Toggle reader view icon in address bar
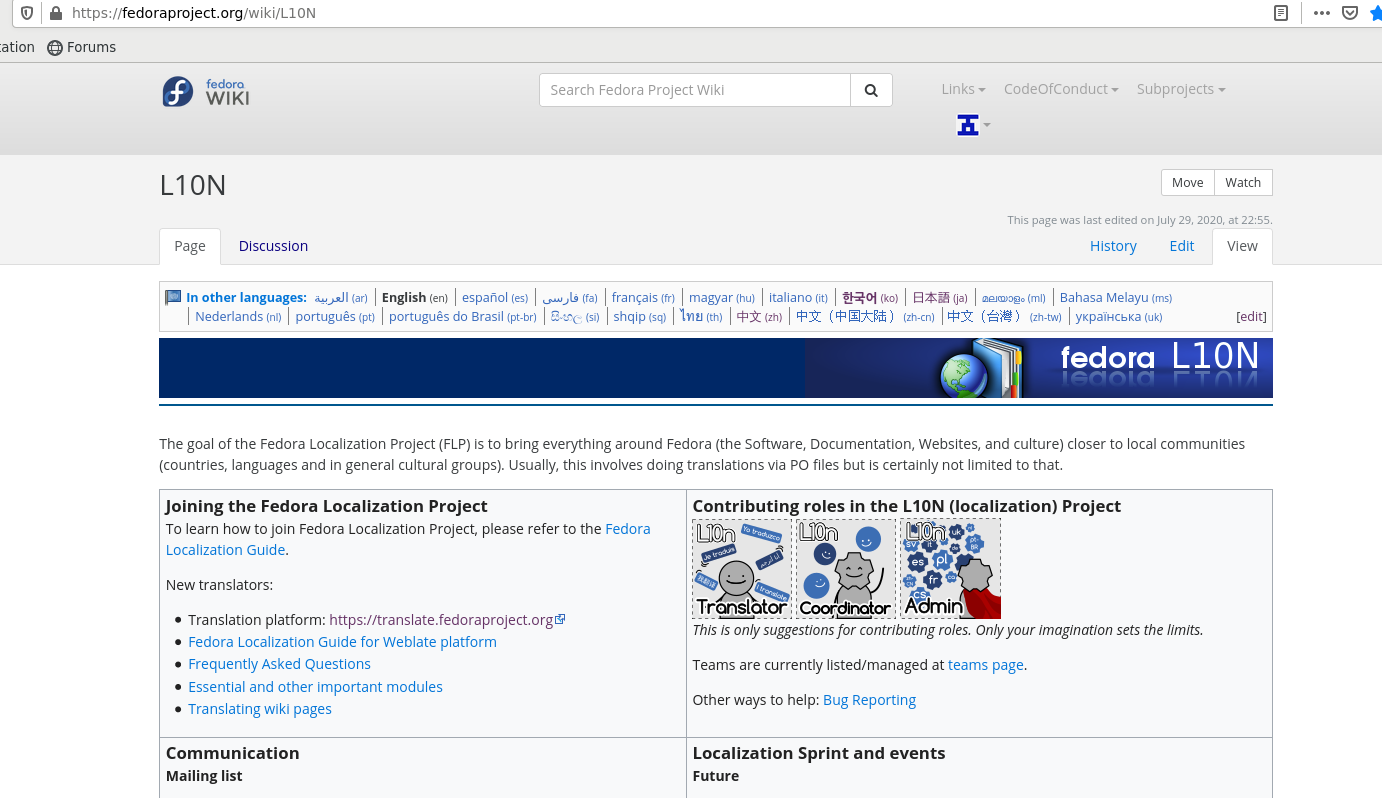The image size is (1382, 798). click(x=1281, y=13)
